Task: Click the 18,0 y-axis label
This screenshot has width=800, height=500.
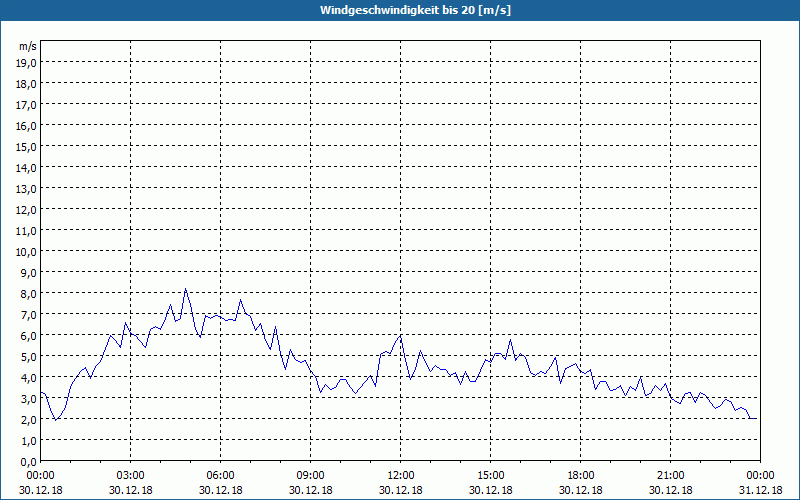Action: tap(27, 84)
